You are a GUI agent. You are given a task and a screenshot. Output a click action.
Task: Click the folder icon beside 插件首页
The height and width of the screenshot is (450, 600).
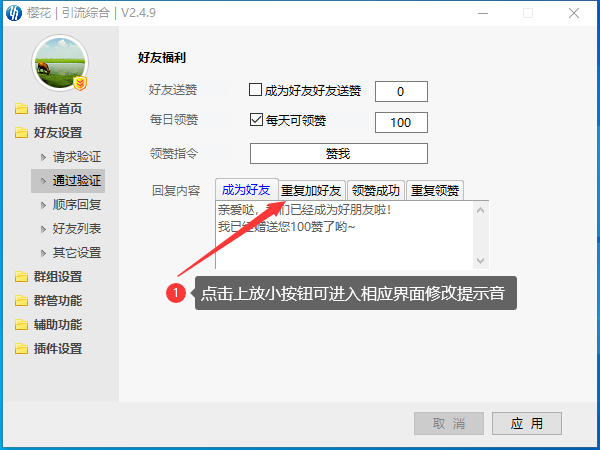(x=21, y=109)
